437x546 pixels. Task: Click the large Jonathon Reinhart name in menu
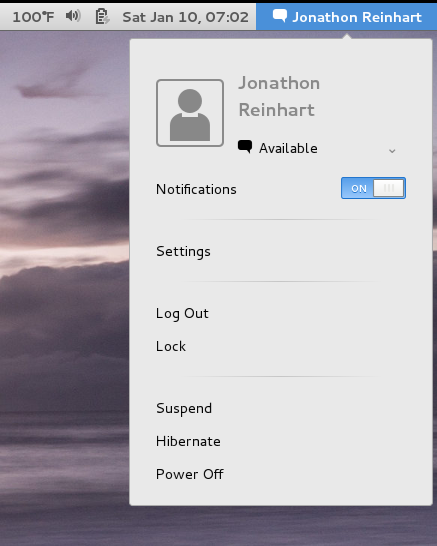279,96
